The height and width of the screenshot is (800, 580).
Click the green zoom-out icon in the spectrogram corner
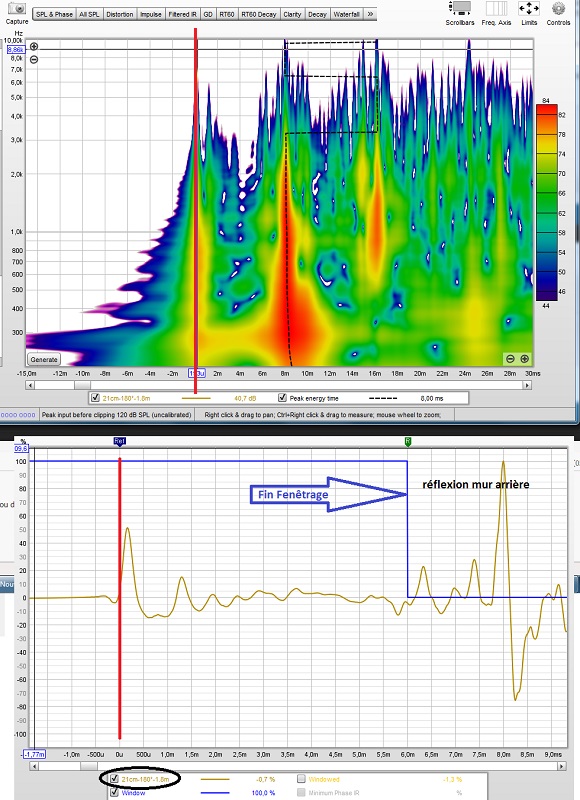510,359
